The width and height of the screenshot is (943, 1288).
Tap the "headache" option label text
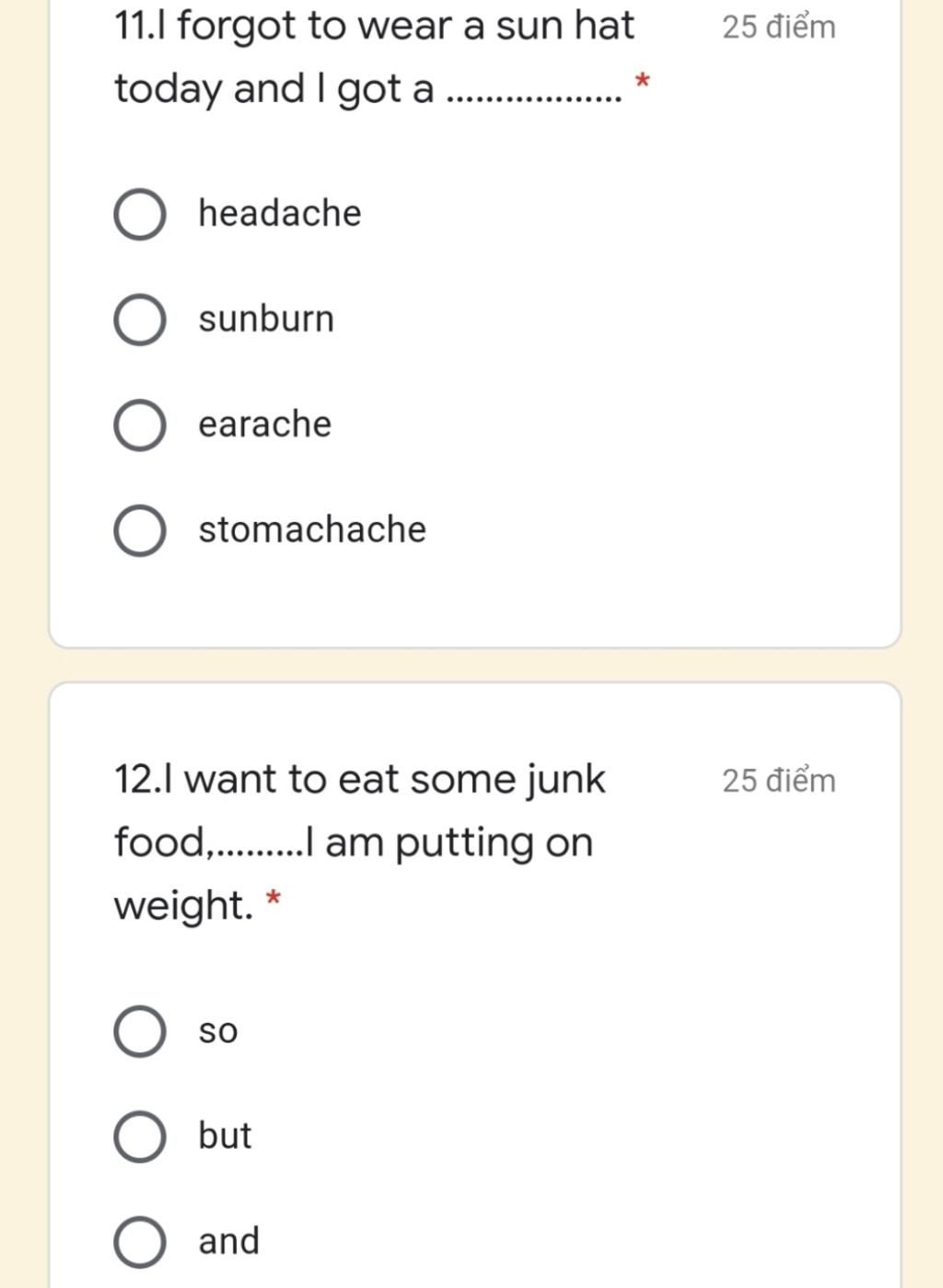[x=280, y=213]
